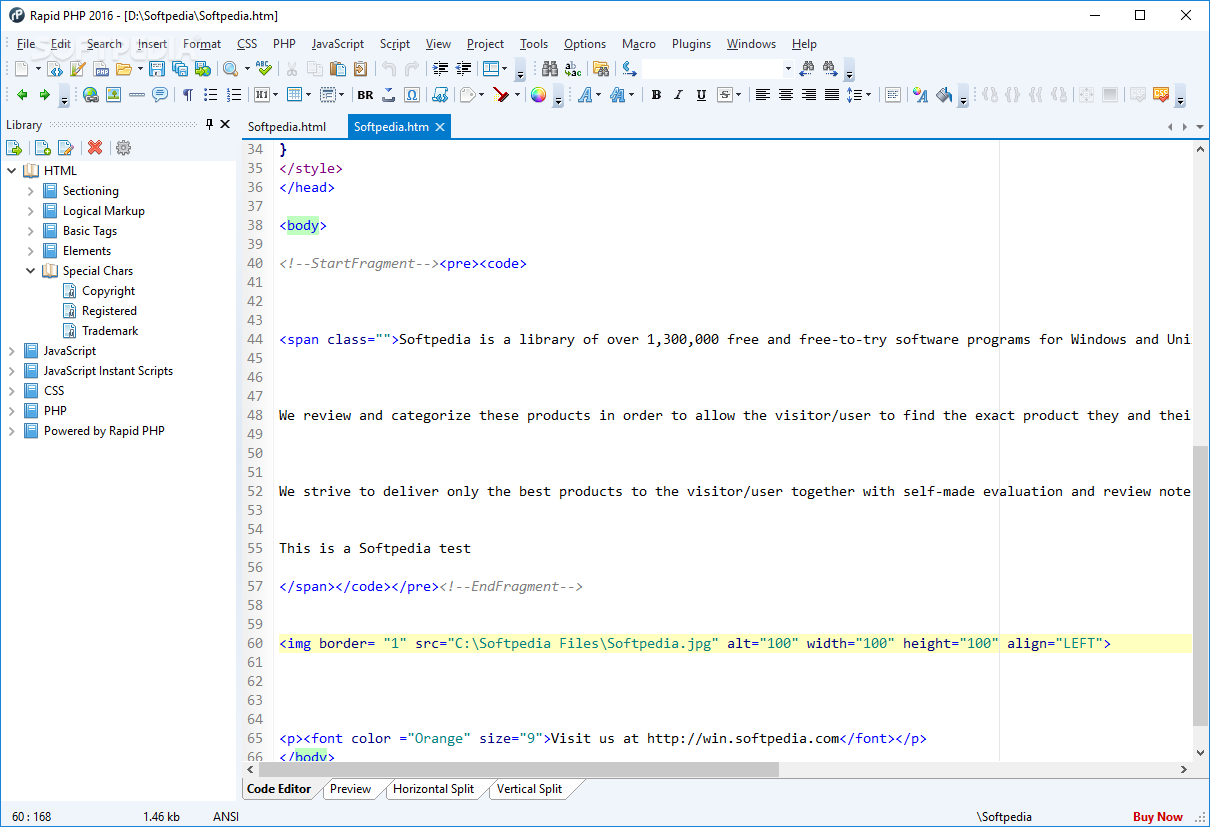Click the horizontal scrollbar thumb

point(518,769)
